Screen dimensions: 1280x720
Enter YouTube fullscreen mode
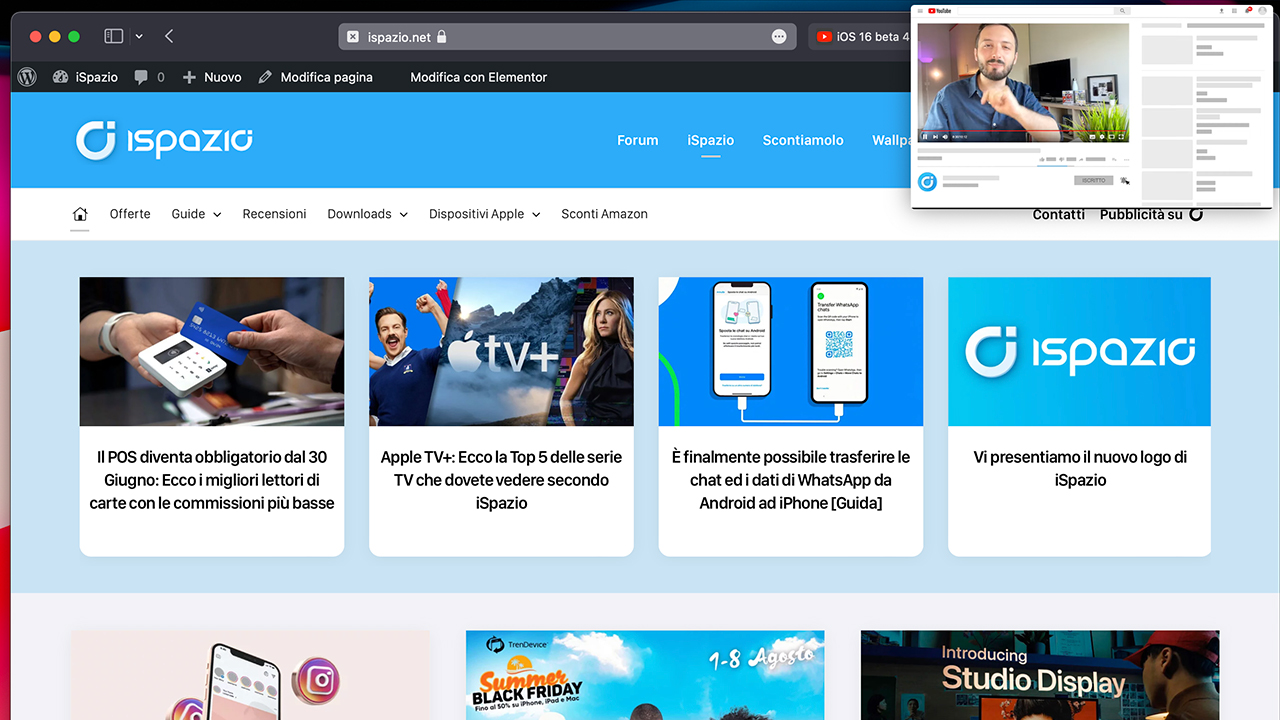1122,136
